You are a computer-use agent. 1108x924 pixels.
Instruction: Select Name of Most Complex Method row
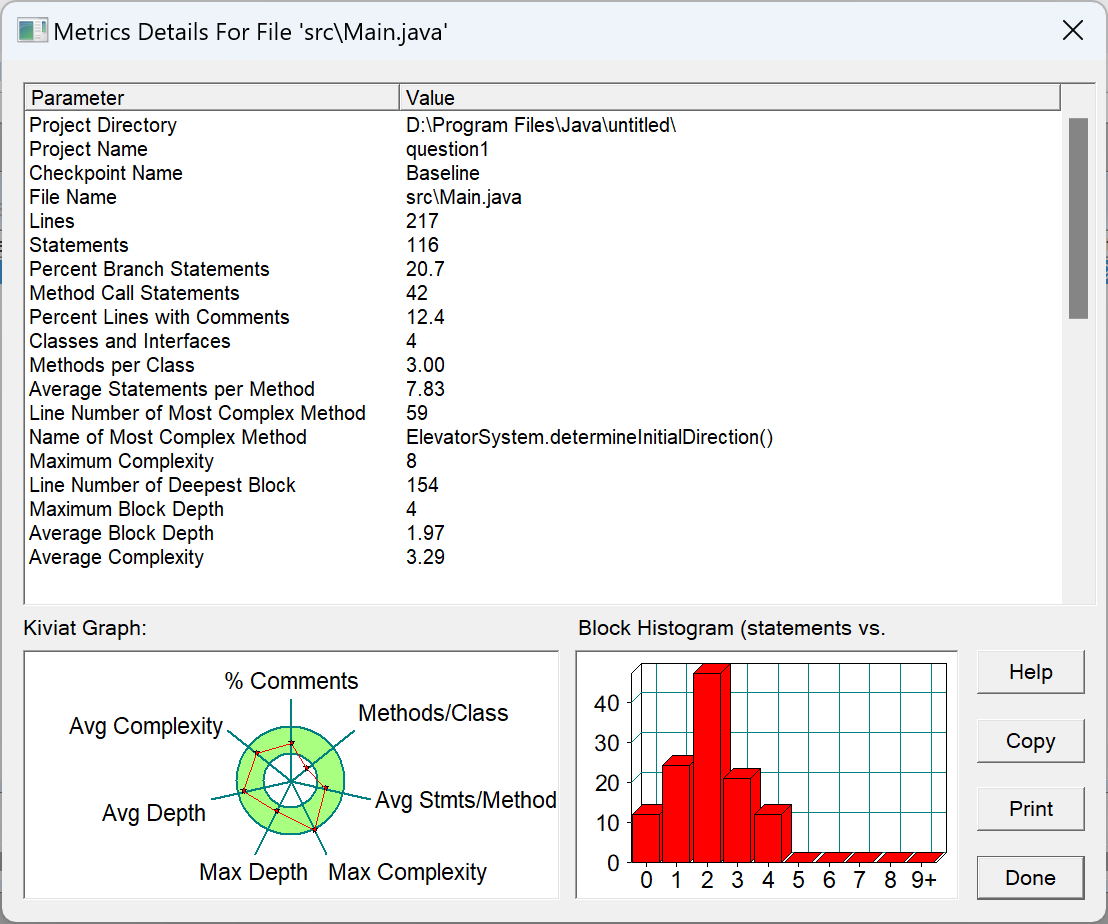click(x=543, y=437)
